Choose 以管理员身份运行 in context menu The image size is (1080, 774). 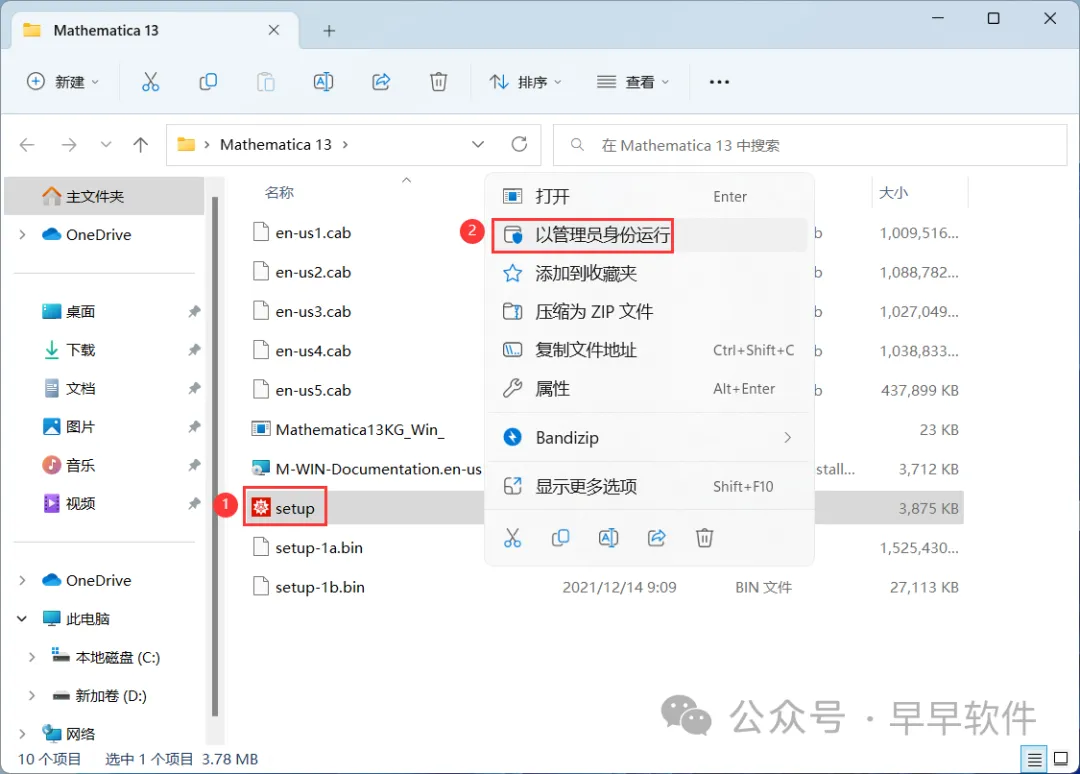click(649, 235)
